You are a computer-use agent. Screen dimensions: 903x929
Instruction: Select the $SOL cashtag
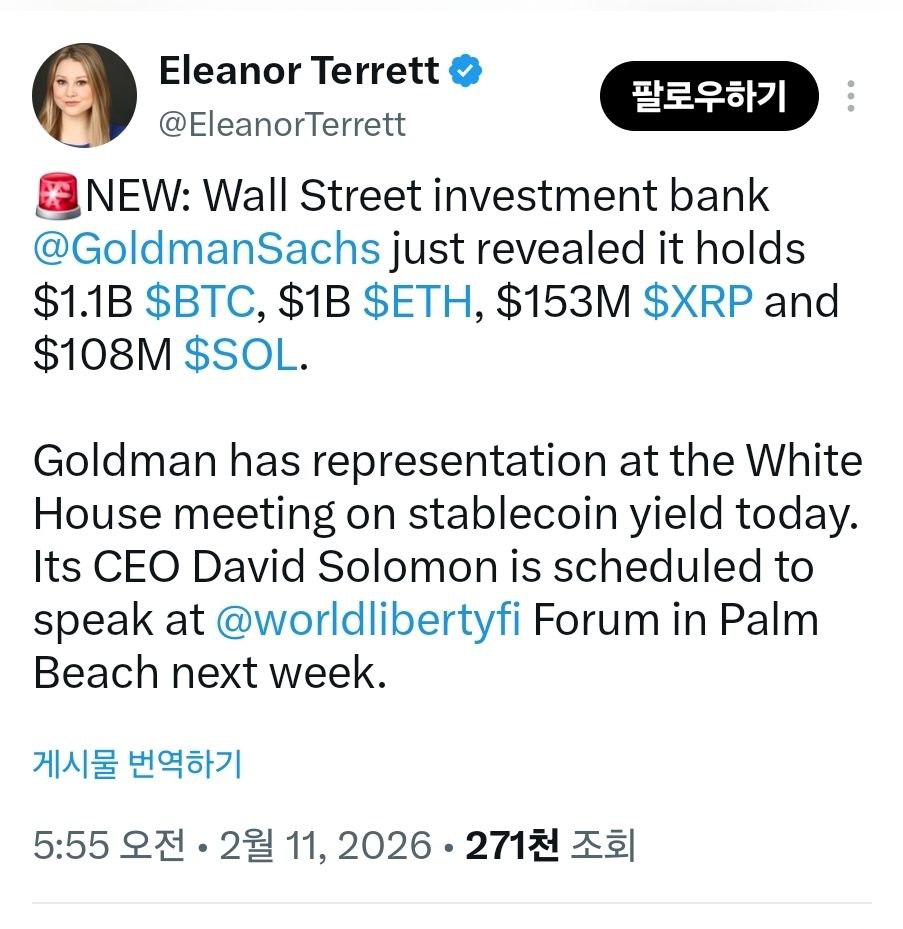[241, 356]
